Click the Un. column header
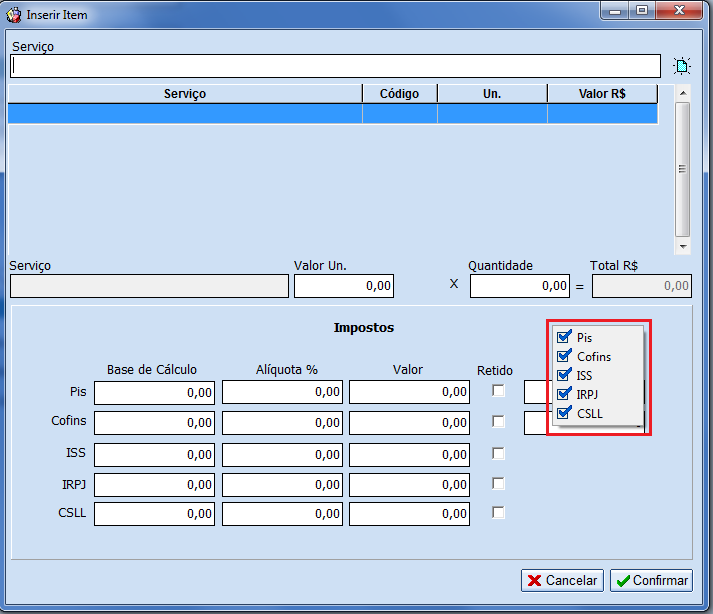Screen dimensions: 713x614 coord(492,94)
